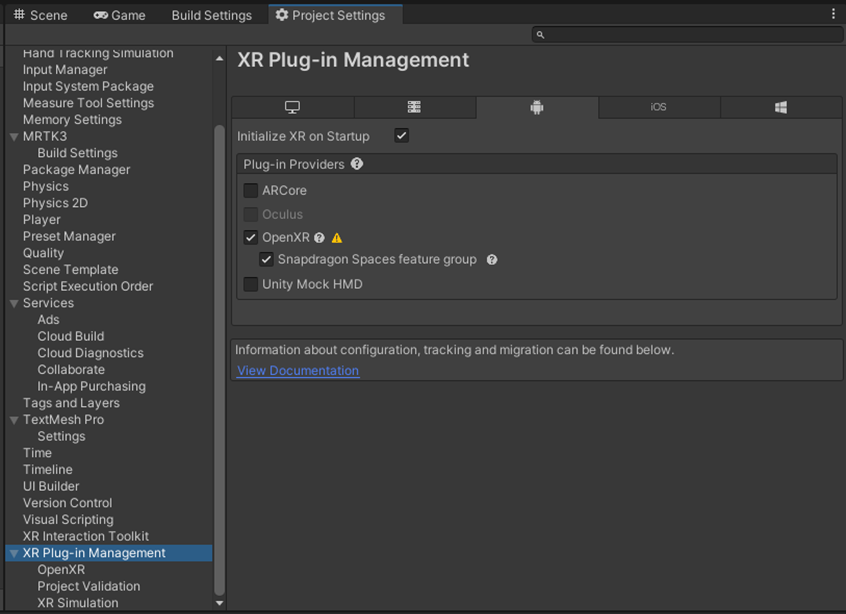Select the iOS platform tab
The image size is (846, 614).
pos(658,107)
